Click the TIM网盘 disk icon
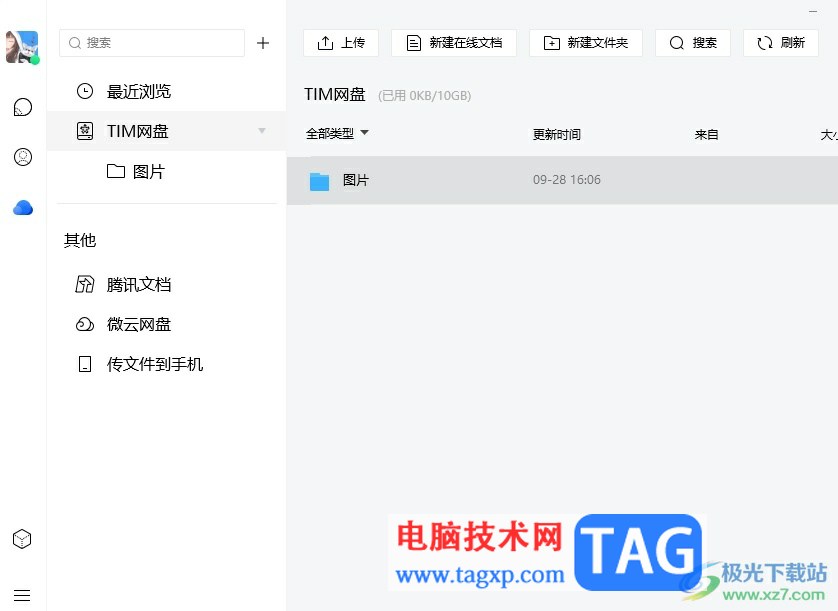The width and height of the screenshot is (838, 611). click(84, 131)
